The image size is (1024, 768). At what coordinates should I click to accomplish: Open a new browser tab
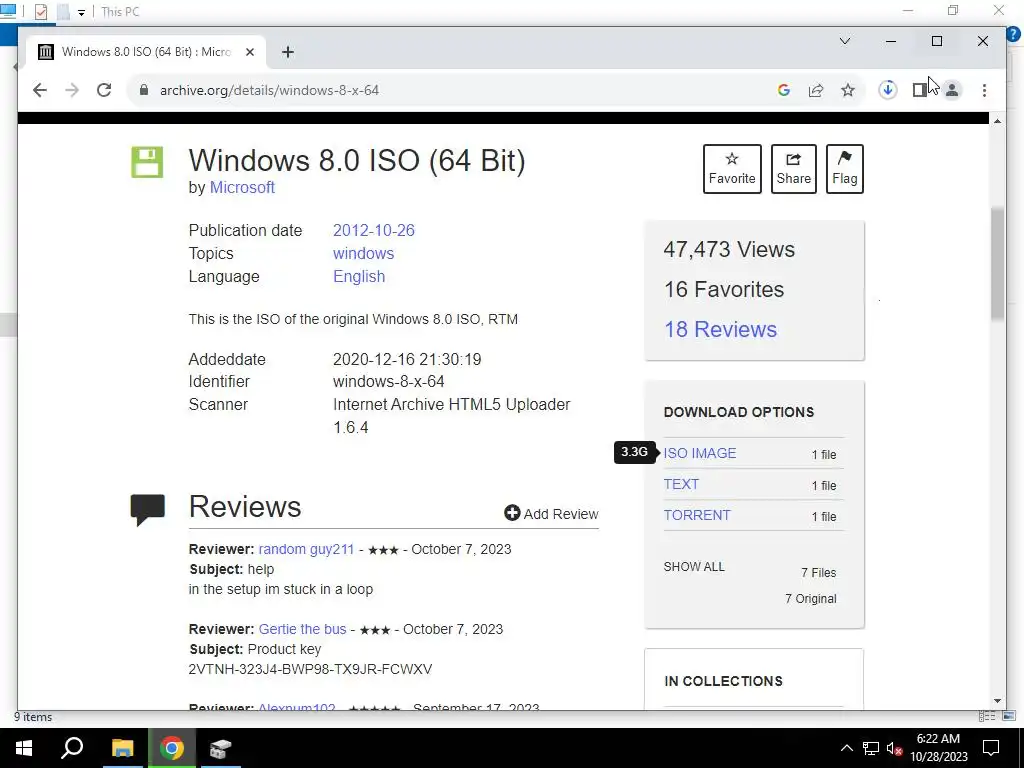click(287, 52)
